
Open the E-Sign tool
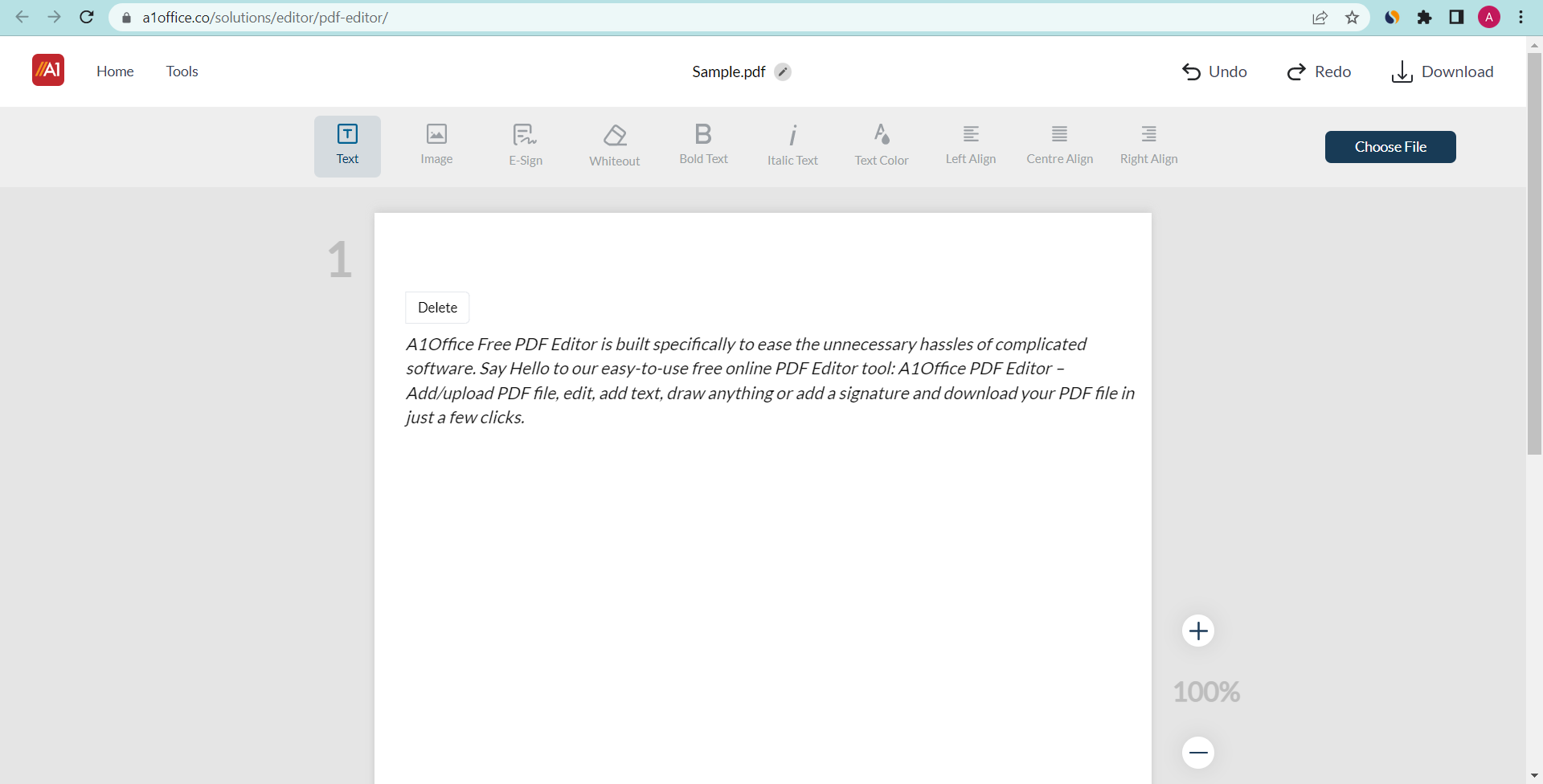click(x=526, y=145)
